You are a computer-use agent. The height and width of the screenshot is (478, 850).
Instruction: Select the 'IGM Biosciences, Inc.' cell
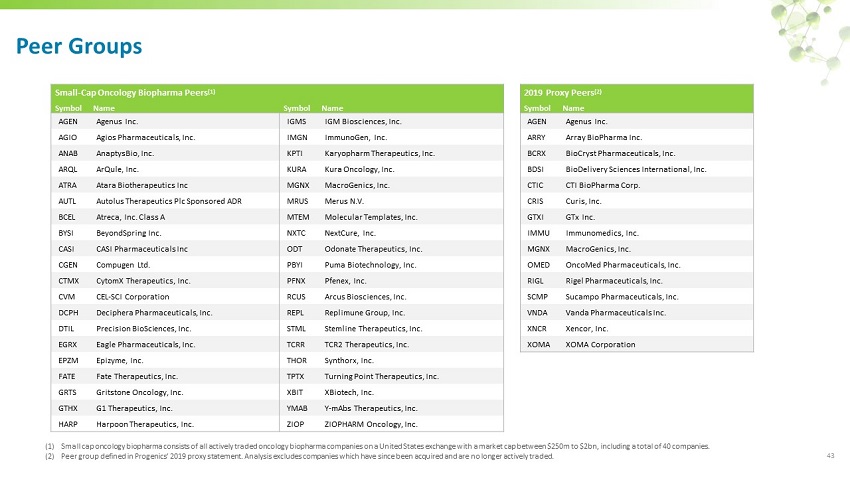coord(364,121)
